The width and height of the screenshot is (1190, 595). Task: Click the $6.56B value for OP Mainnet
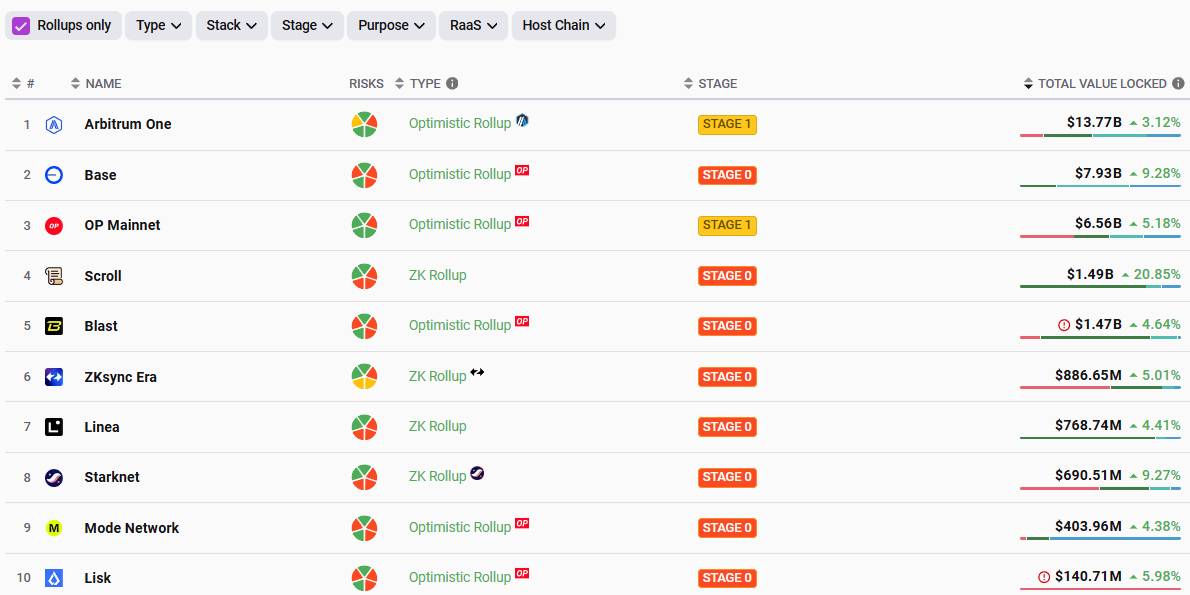(x=1098, y=223)
